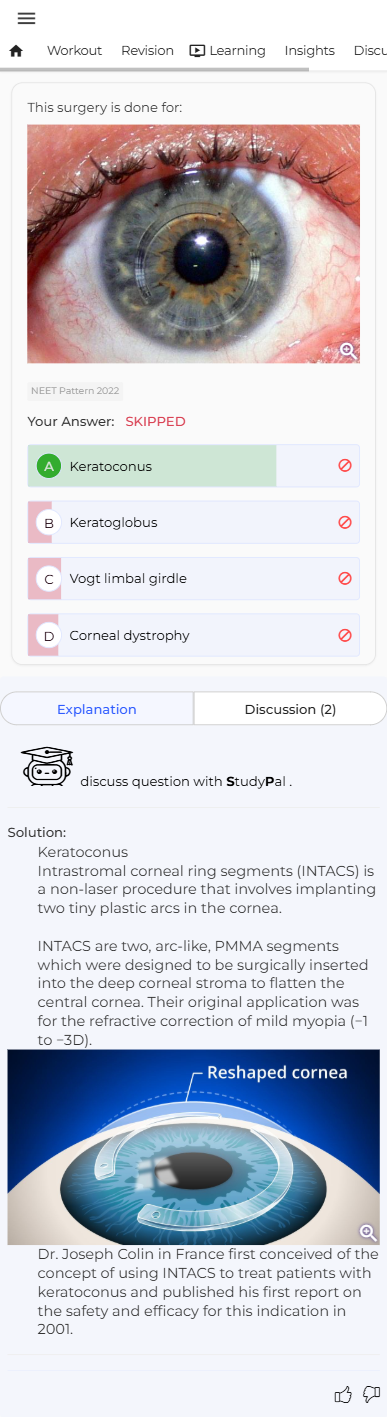387x1417 pixels.
Task: Show the Explanation tab
Action: pos(97,709)
